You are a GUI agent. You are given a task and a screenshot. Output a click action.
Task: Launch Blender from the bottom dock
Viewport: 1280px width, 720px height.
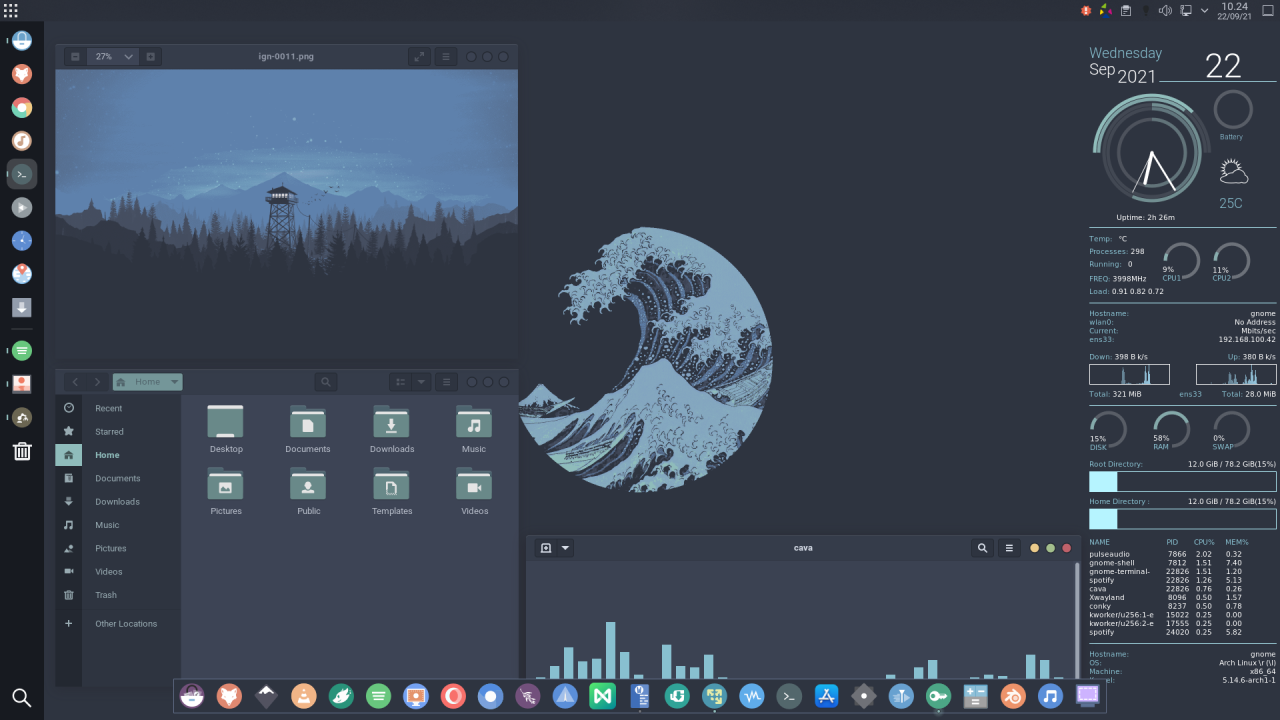(1012, 695)
